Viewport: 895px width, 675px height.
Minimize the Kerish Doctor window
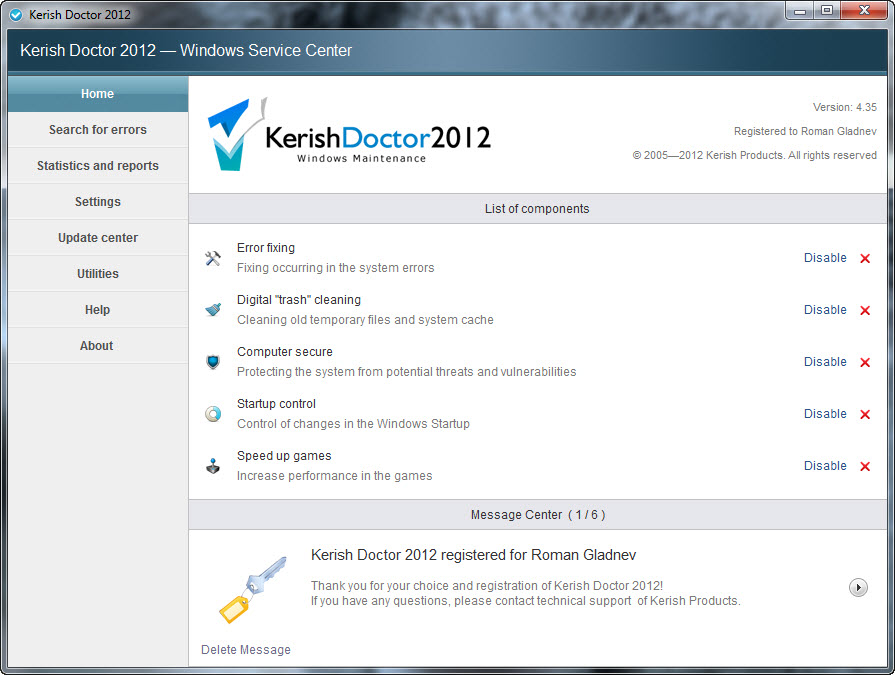800,11
